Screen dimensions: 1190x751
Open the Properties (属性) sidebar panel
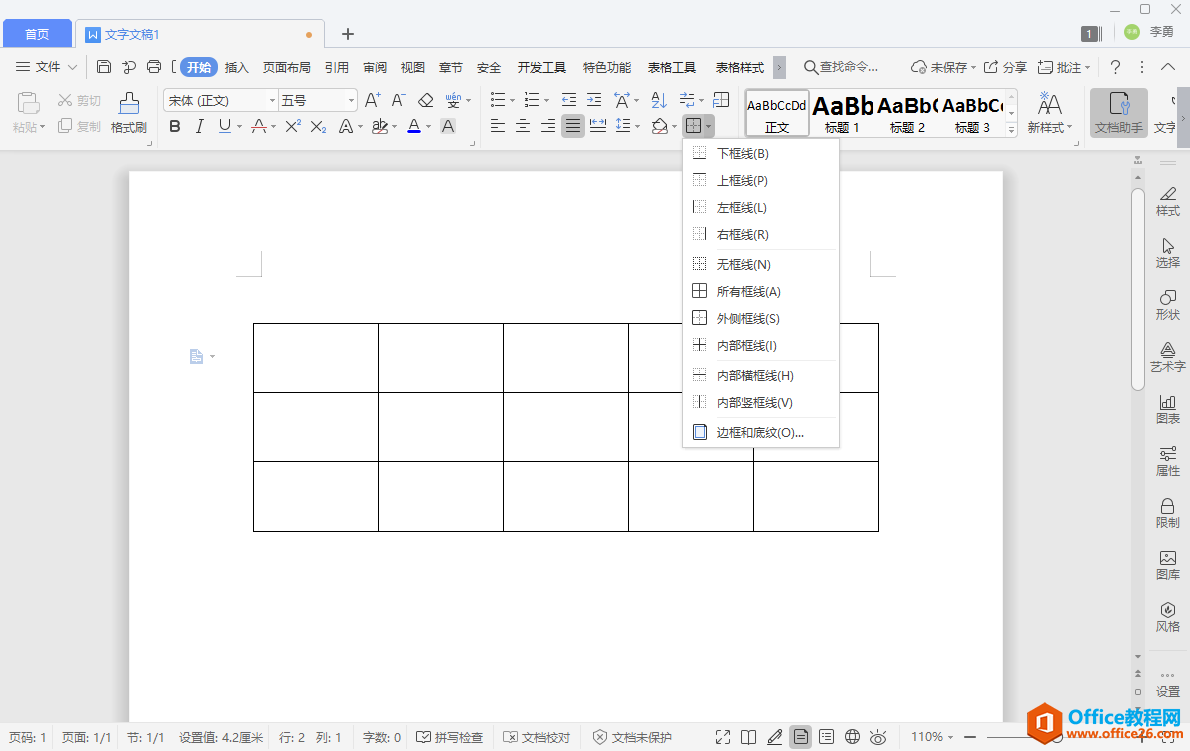pyautogui.click(x=1167, y=461)
